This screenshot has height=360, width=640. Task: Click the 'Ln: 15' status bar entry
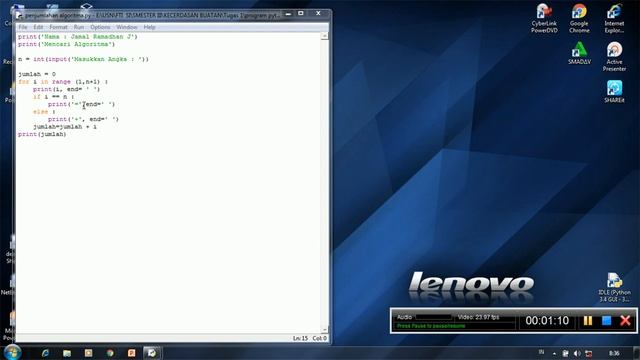coord(300,338)
